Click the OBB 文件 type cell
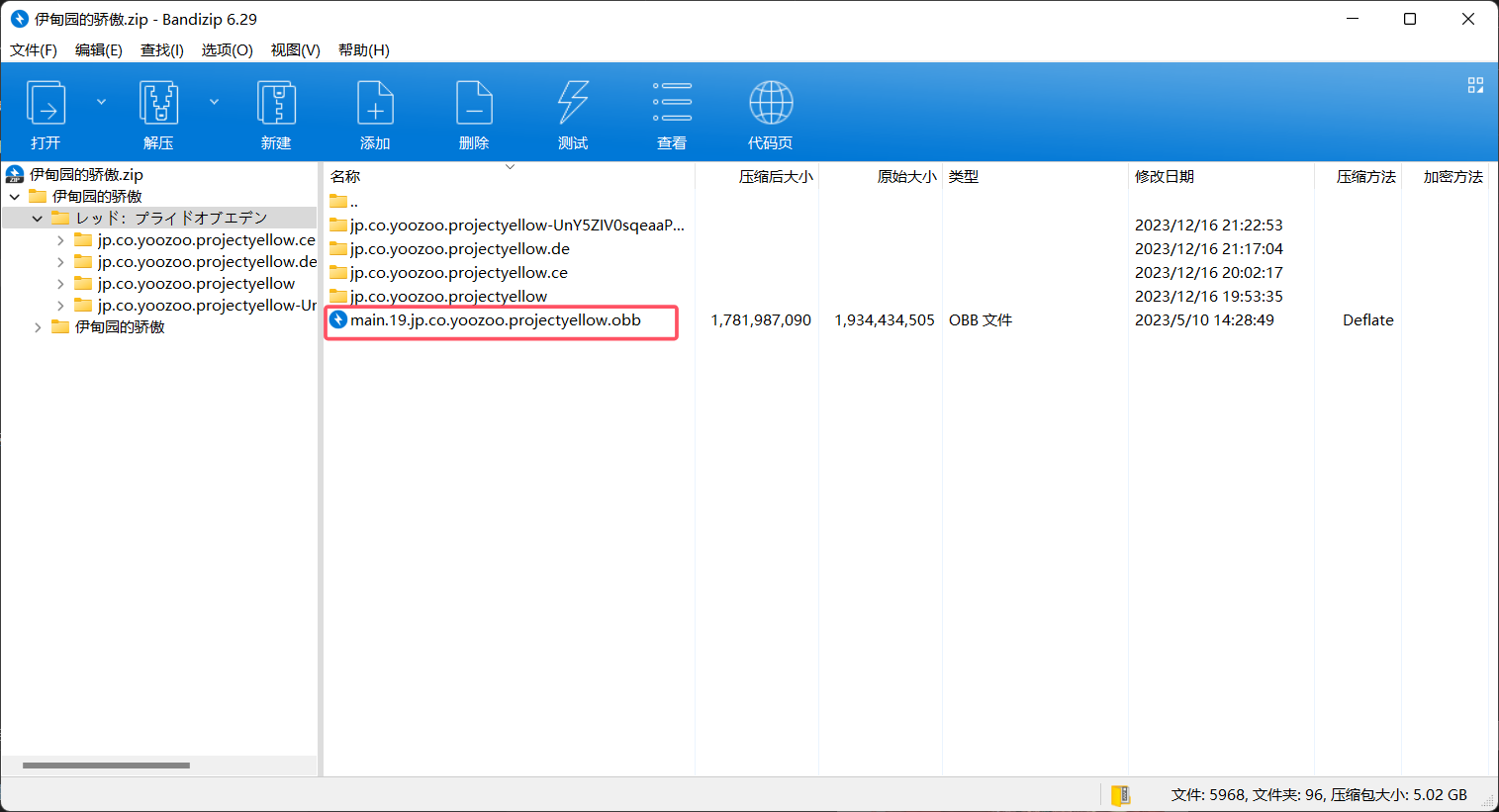 [x=981, y=320]
